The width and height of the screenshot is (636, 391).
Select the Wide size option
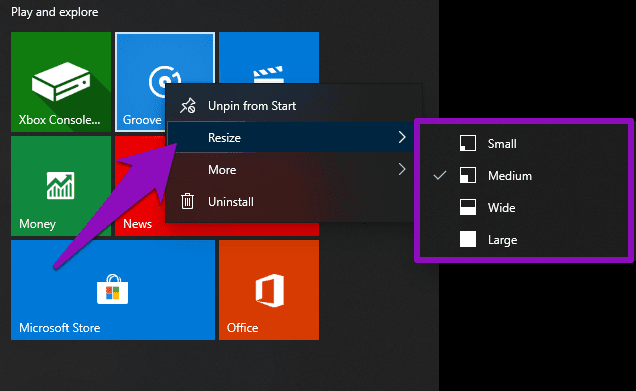pyautogui.click(x=524, y=208)
